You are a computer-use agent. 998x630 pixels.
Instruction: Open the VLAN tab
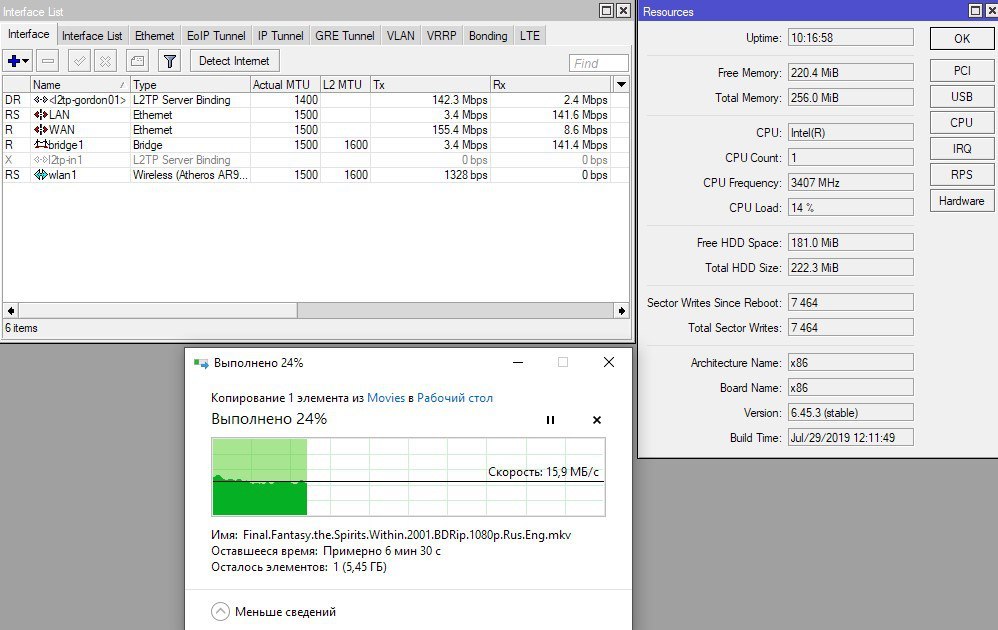pyautogui.click(x=401, y=36)
